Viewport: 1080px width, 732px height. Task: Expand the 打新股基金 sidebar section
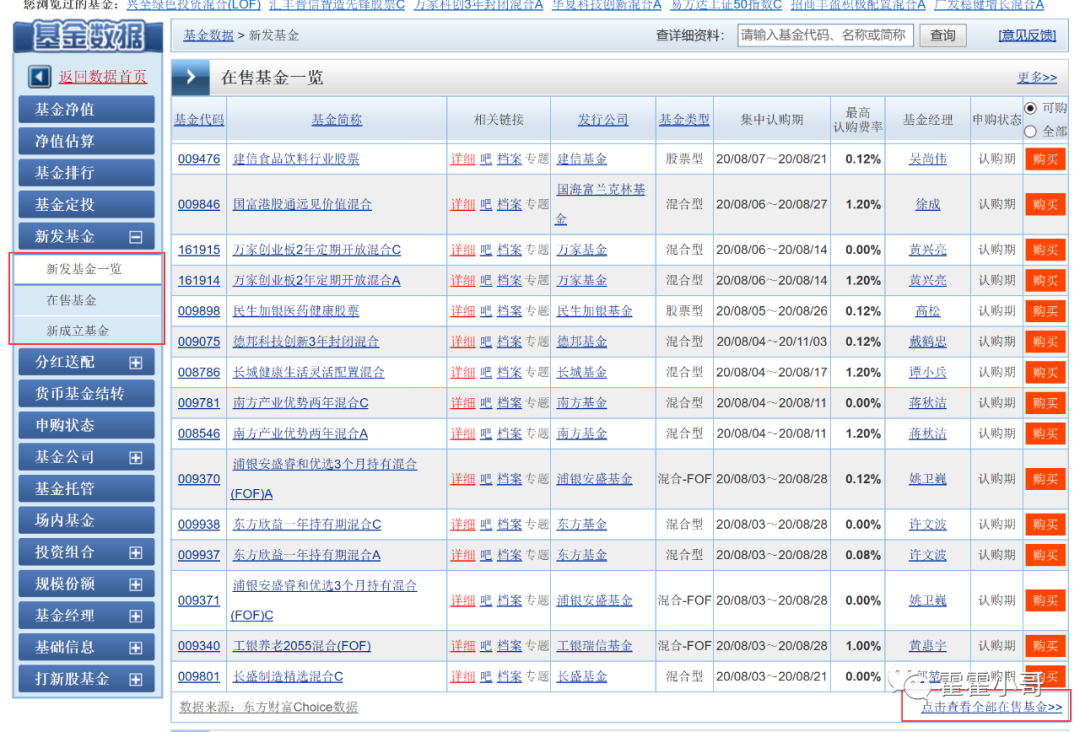(x=136, y=680)
